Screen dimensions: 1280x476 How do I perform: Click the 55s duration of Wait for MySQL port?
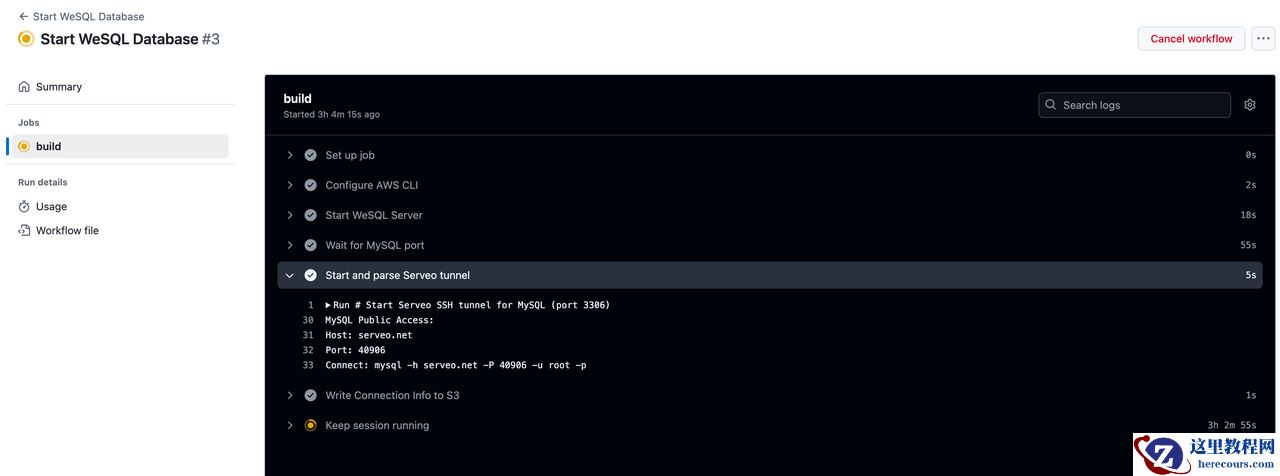click(x=1248, y=245)
